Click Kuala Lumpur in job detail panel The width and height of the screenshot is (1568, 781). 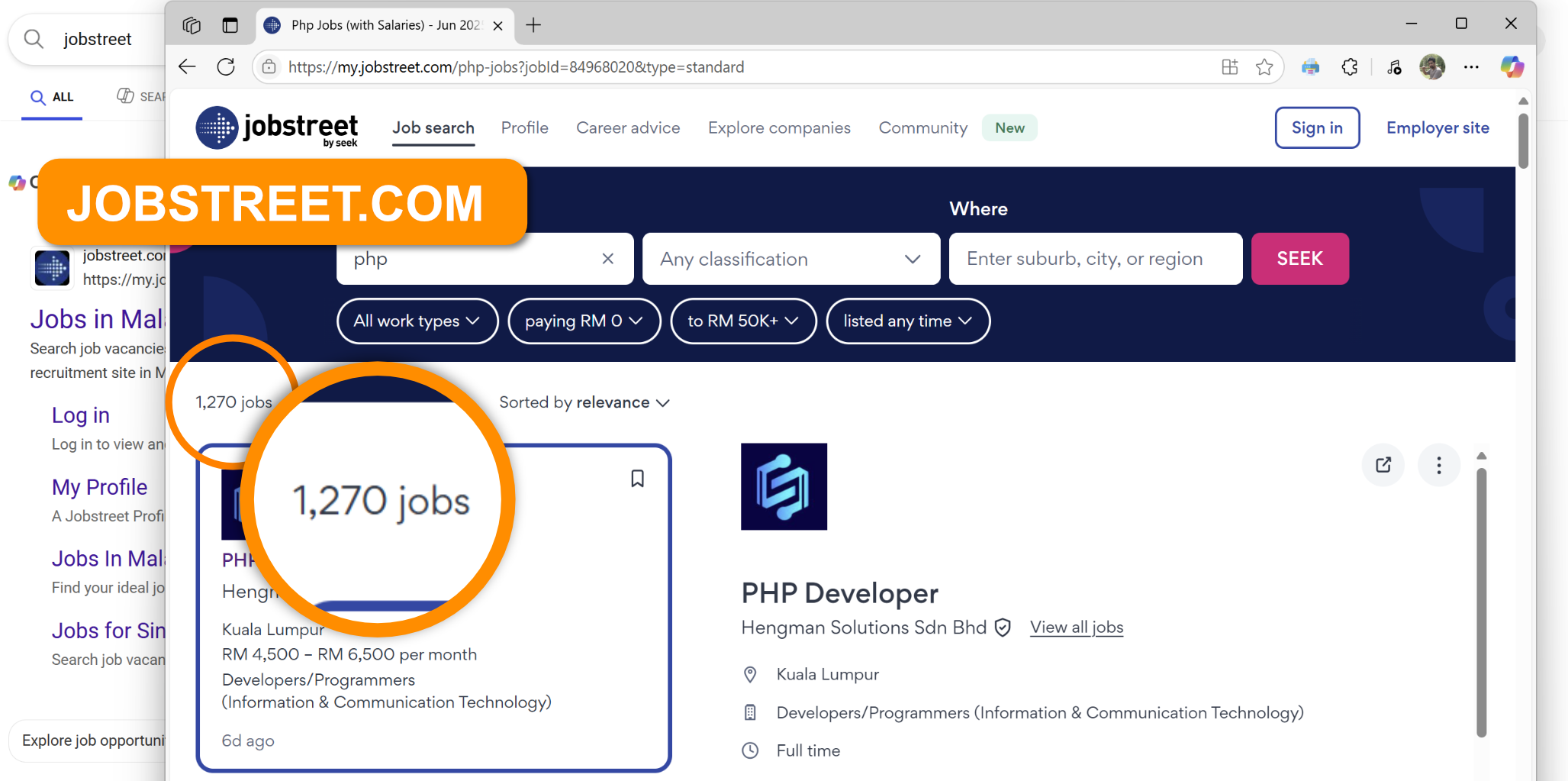tap(828, 674)
